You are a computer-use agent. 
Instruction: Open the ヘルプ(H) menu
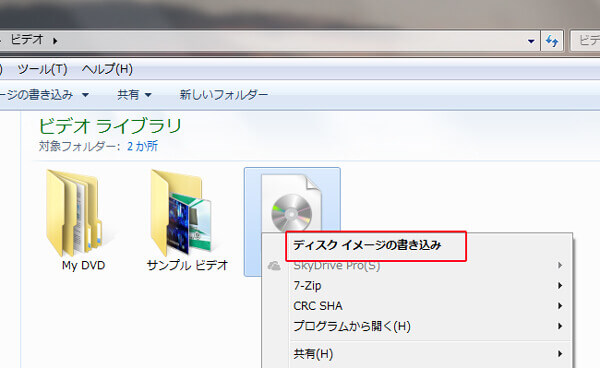point(107,69)
